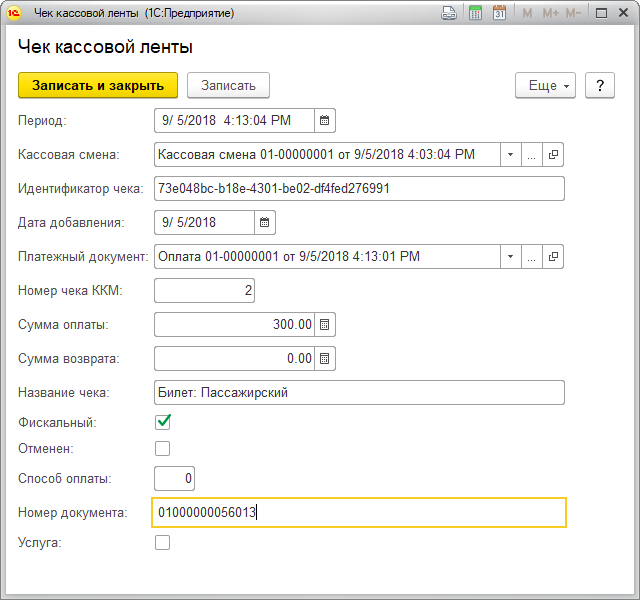Image resolution: width=640 pixels, height=600 pixels.
Task: Open the Еще dropdown menu
Action: pyautogui.click(x=545, y=85)
